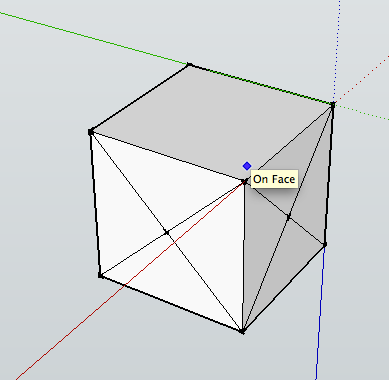Viewport: 389px width, 380px height.
Task: Click the rear top vertex on green axis
Action: [189, 64]
